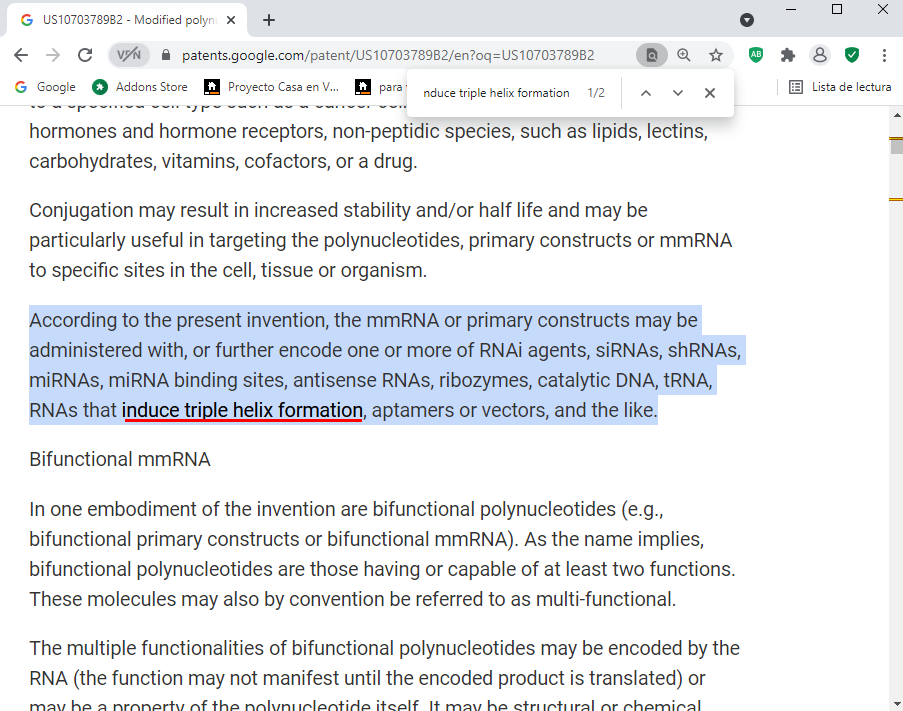Image resolution: width=903 pixels, height=711 pixels.
Task: Reload the current patent page
Action: pos(85,55)
